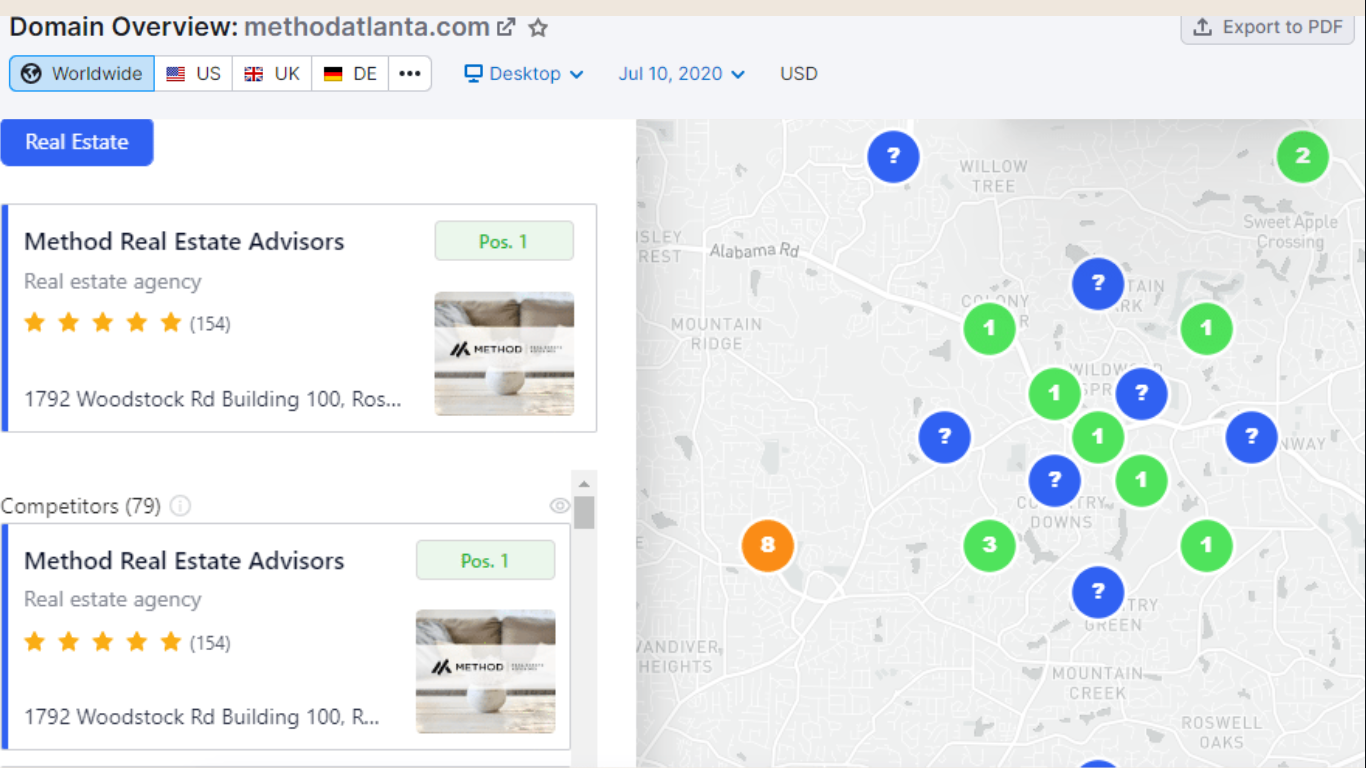The image size is (1366, 768).
Task: Click the address text in the top listing card
Action: pyautogui.click(x=213, y=399)
